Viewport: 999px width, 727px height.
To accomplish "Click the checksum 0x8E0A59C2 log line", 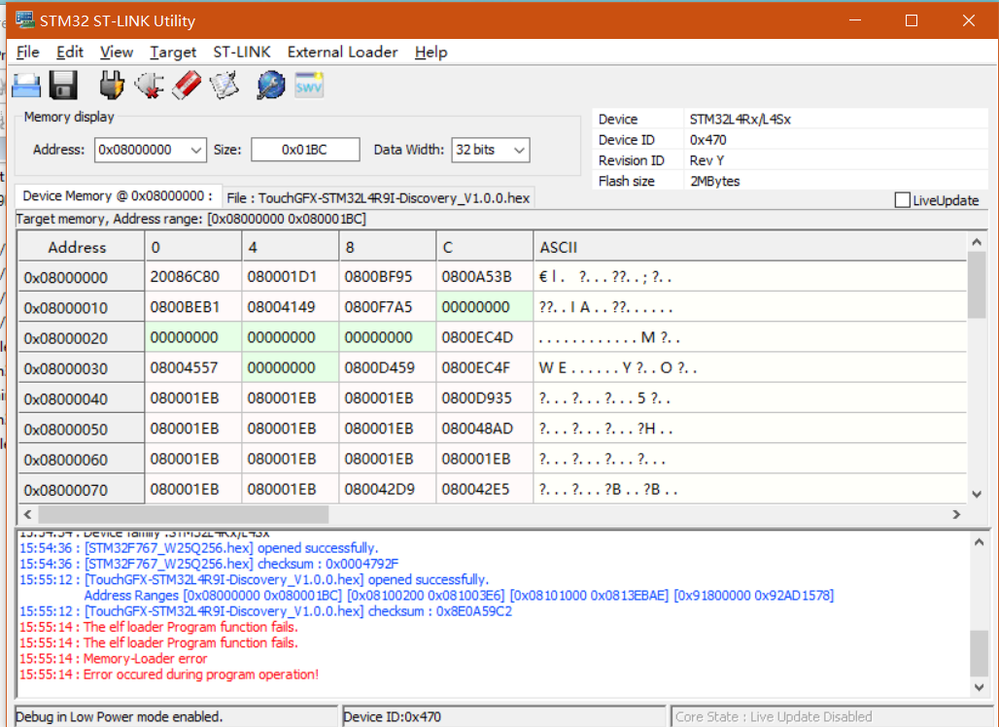I will tap(266, 612).
